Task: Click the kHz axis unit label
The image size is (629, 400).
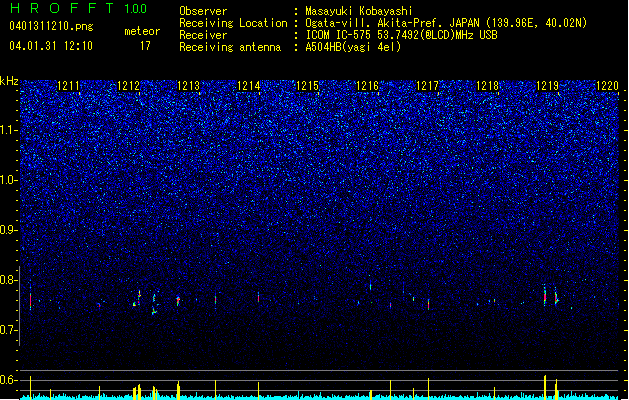Action: coord(9,81)
